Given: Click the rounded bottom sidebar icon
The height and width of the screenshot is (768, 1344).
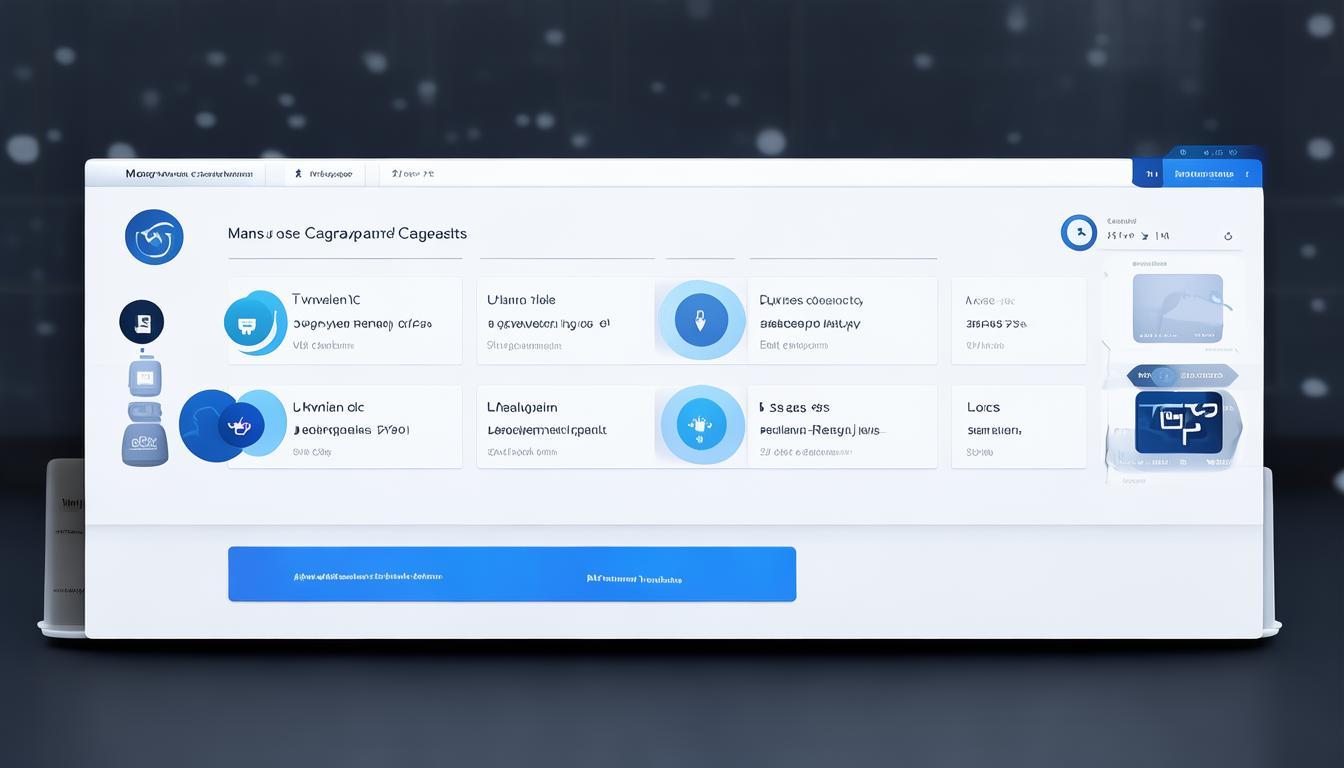Looking at the screenshot, I should point(144,443).
